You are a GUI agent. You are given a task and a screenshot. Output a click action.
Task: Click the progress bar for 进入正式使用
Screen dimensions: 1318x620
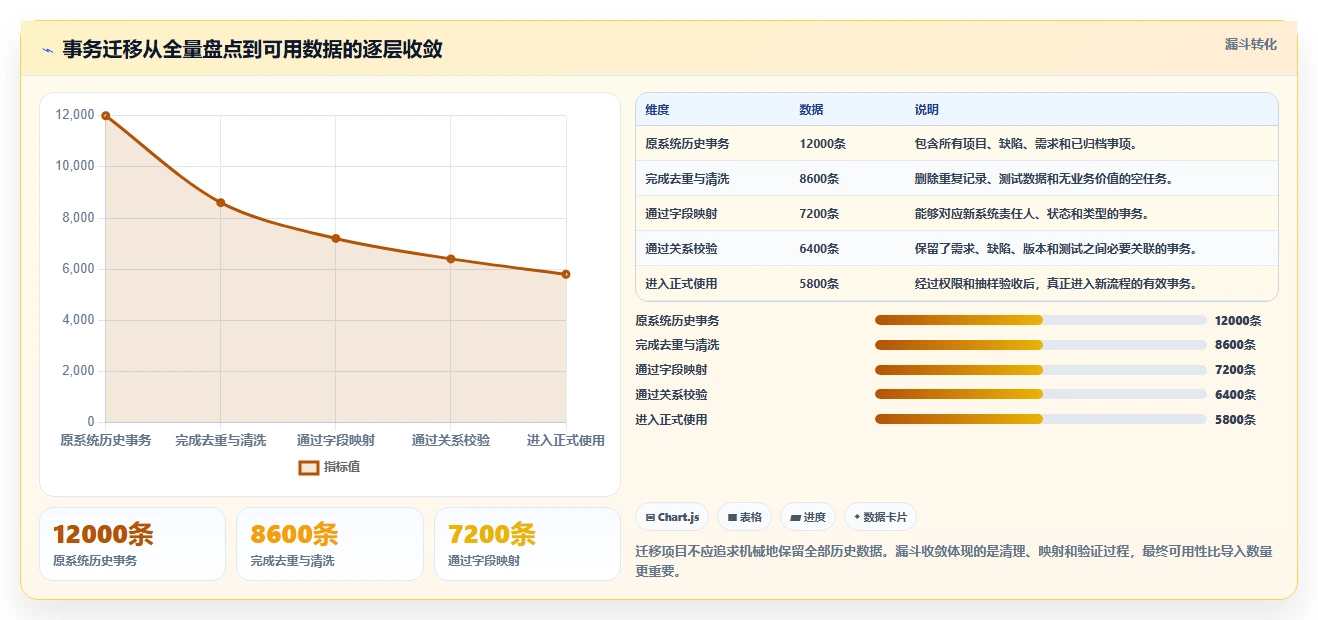1040,420
